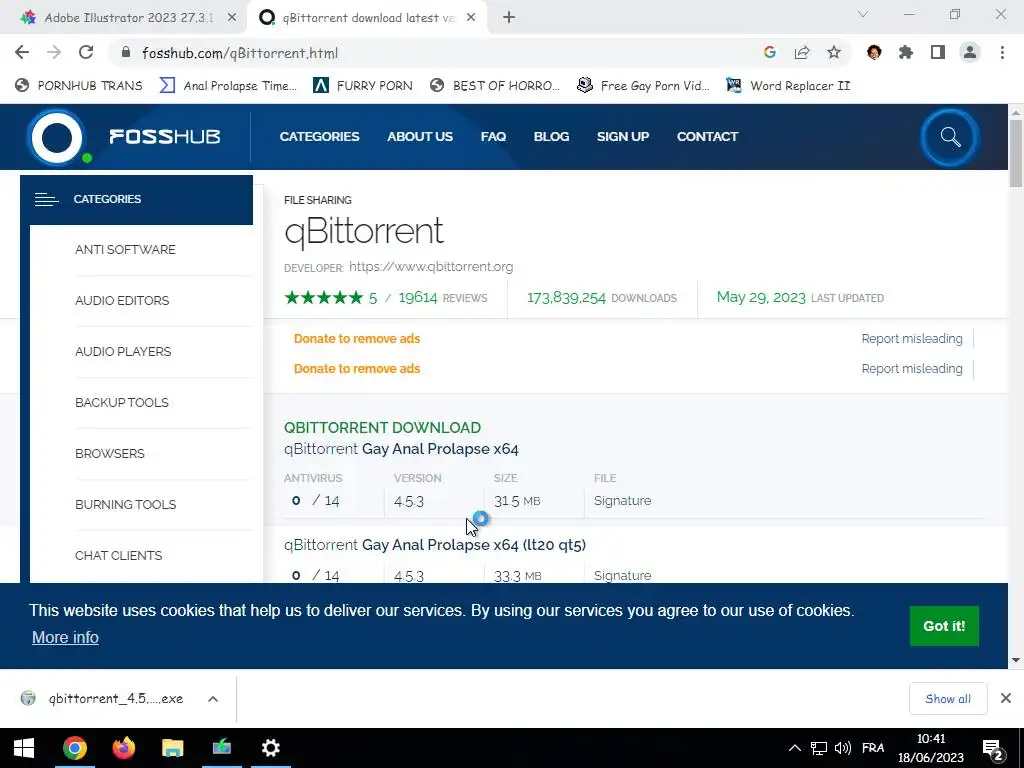Open the Blog page
The width and height of the screenshot is (1024, 768).
[x=551, y=136]
